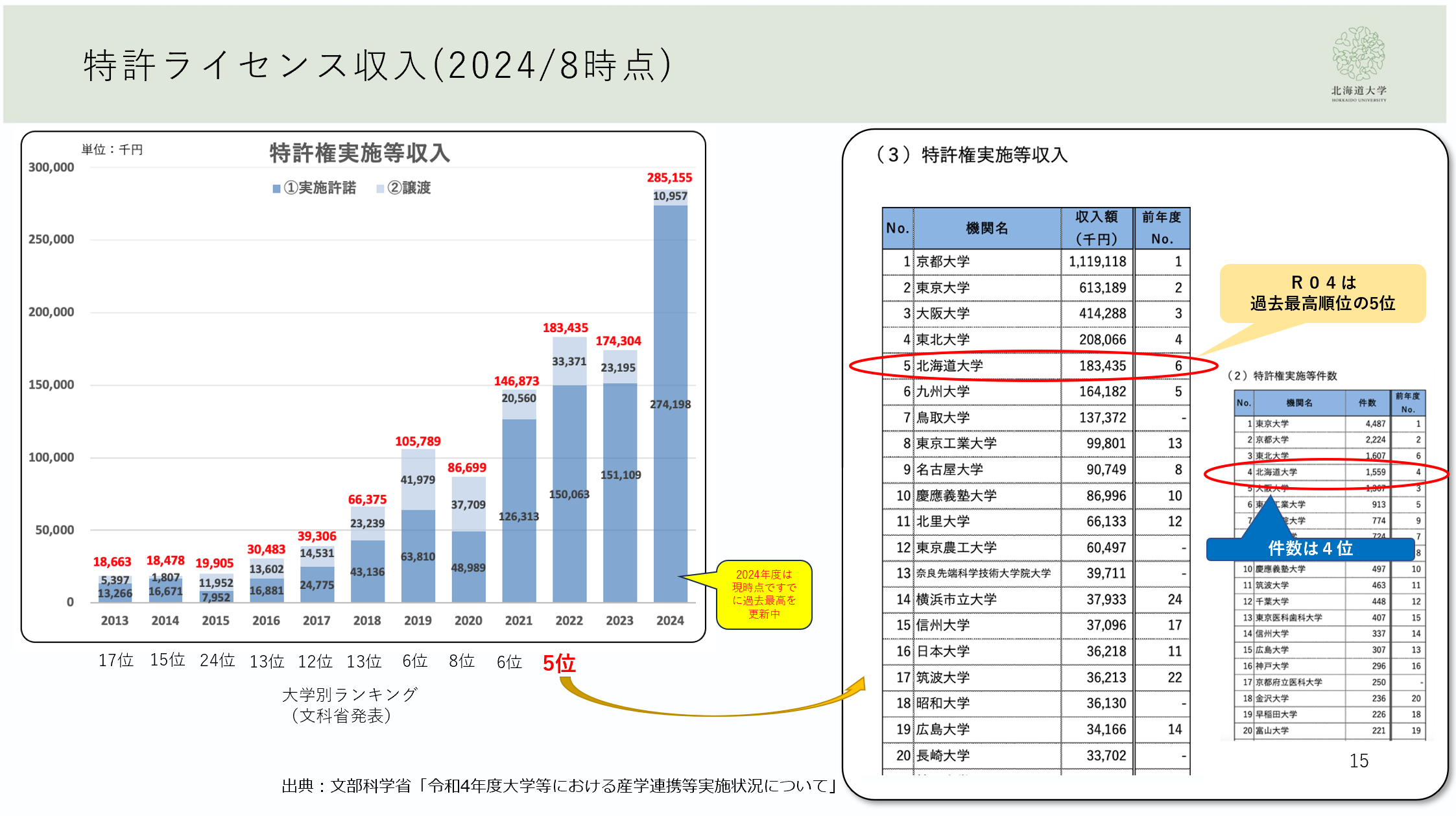The height and width of the screenshot is (816, 1456).
Task: Click the R04は過去最高順位の5位 callout
Action: (1322, 293)
